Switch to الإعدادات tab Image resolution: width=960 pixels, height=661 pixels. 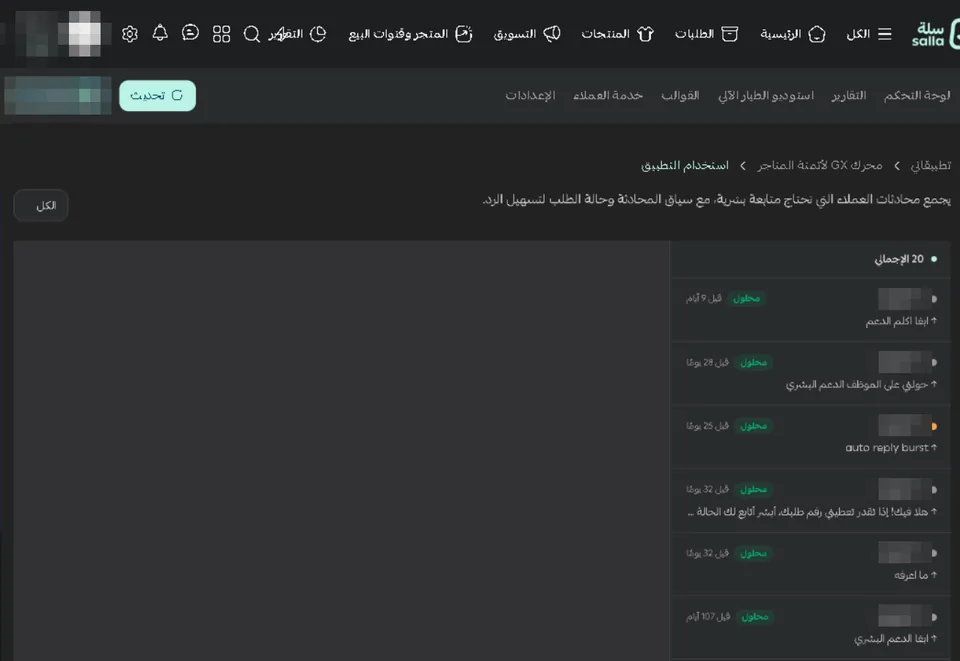pyautogui.click(x=530, y=95)
